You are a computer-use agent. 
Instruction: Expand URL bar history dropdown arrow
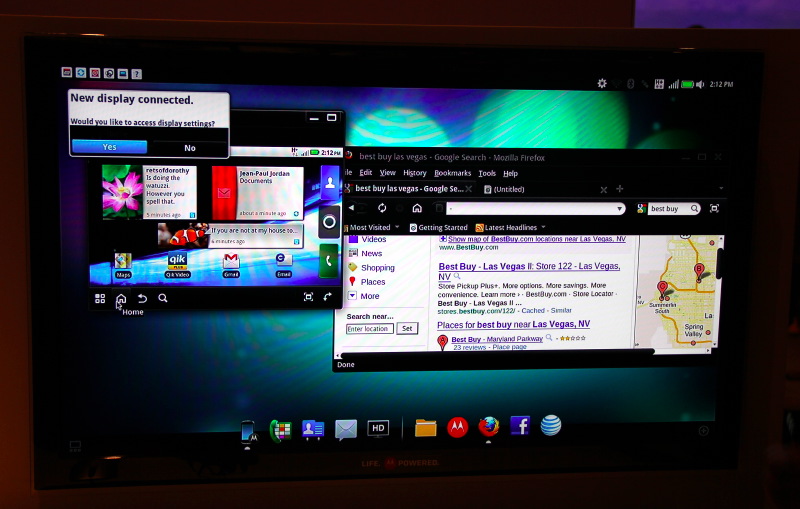pos(619,209)
